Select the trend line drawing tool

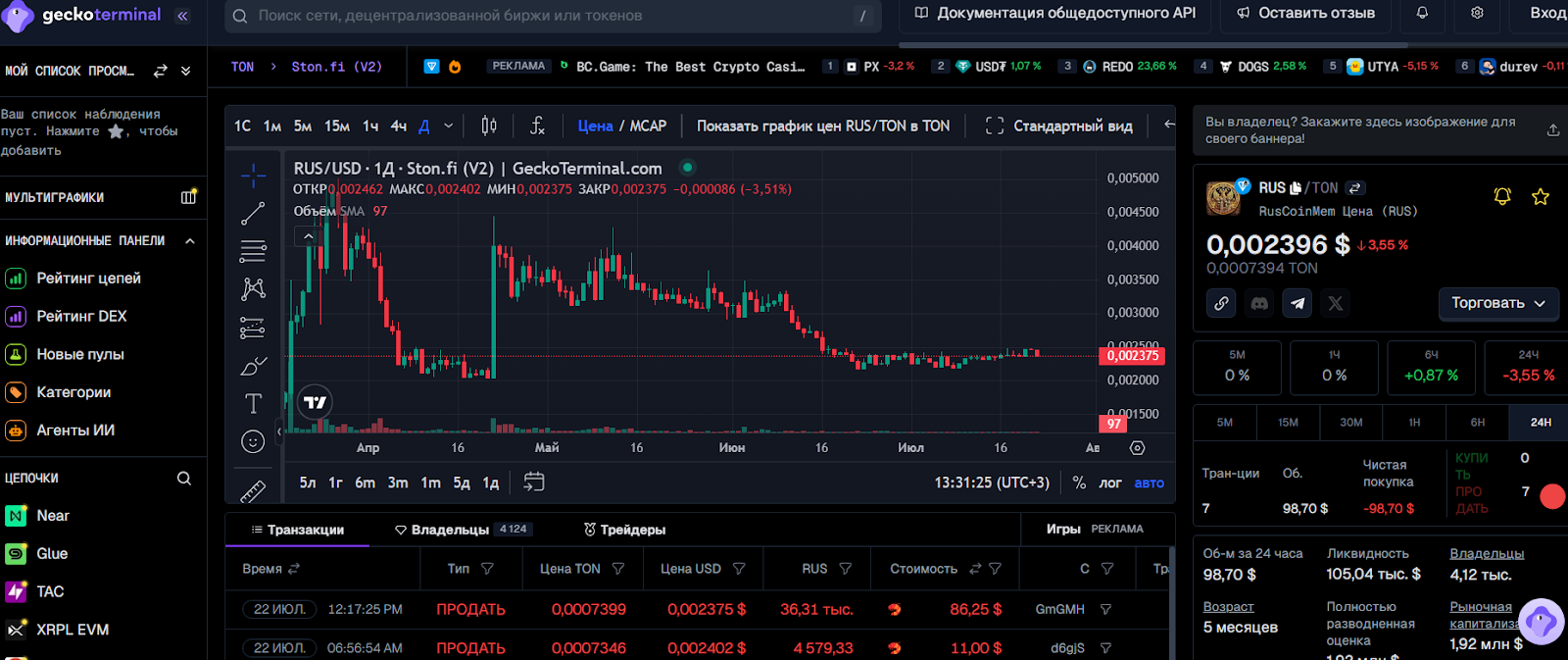[253, 213]
